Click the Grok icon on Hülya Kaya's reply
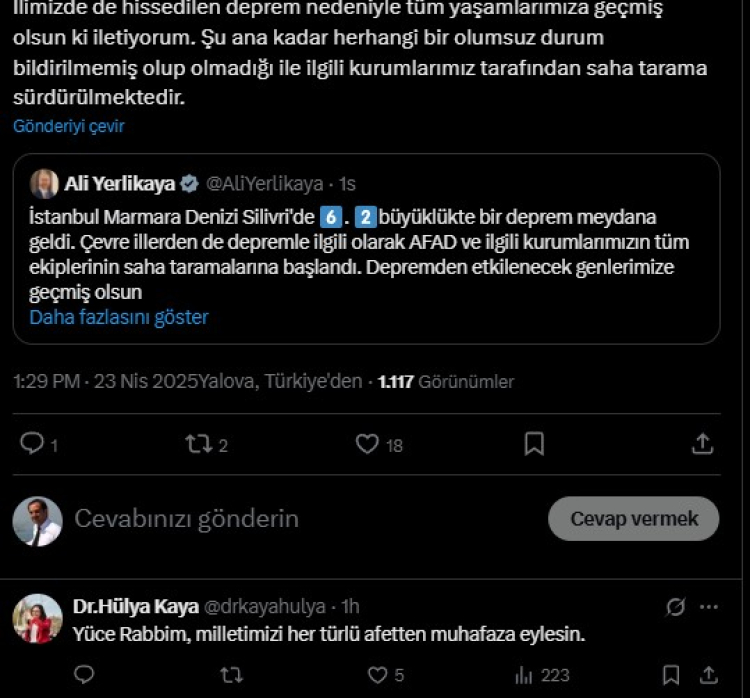Viewport: 750px width, 698px height. (x=676, y=606)
